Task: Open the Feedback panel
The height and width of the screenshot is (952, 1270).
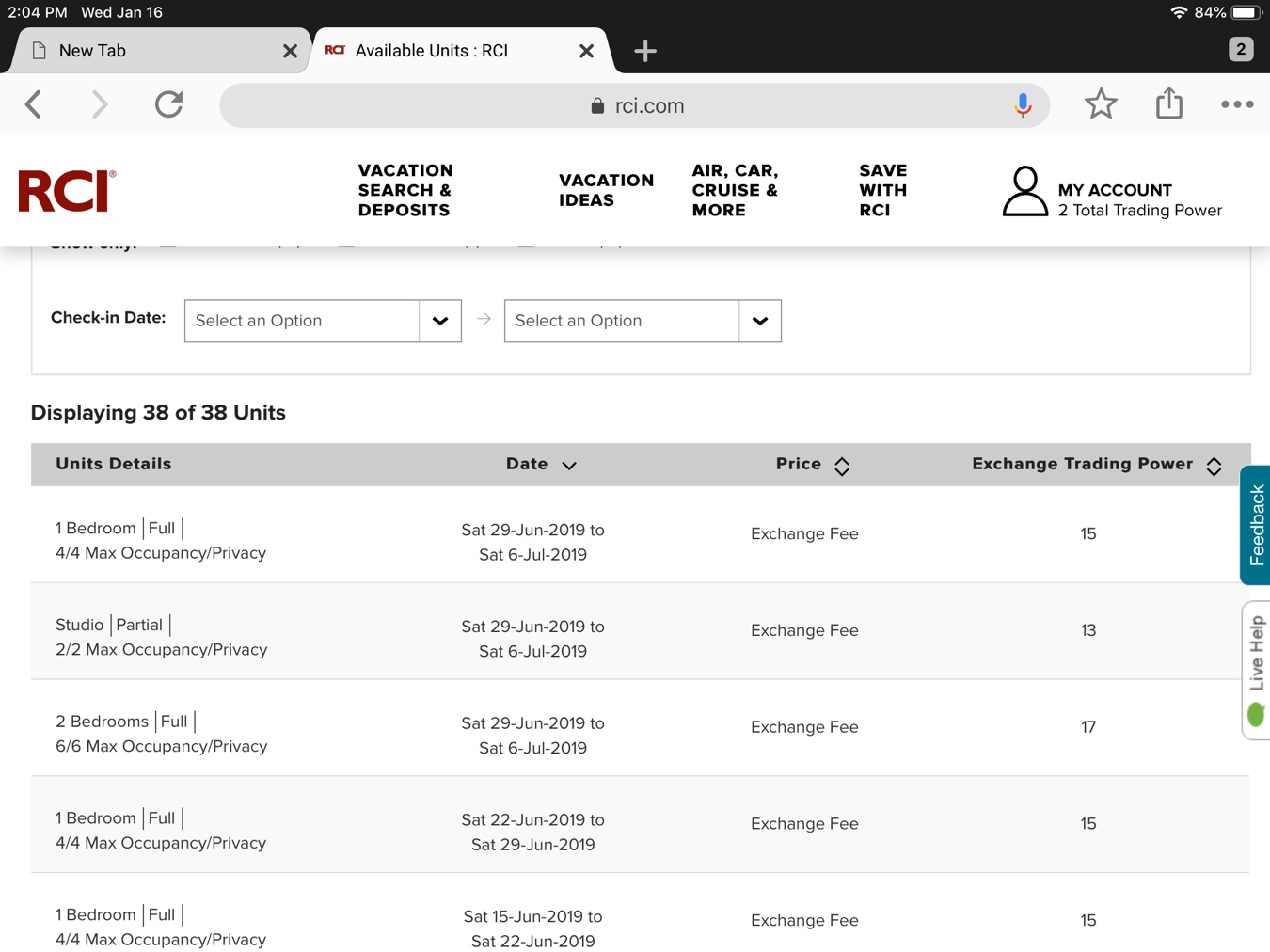Action: 1255,525
